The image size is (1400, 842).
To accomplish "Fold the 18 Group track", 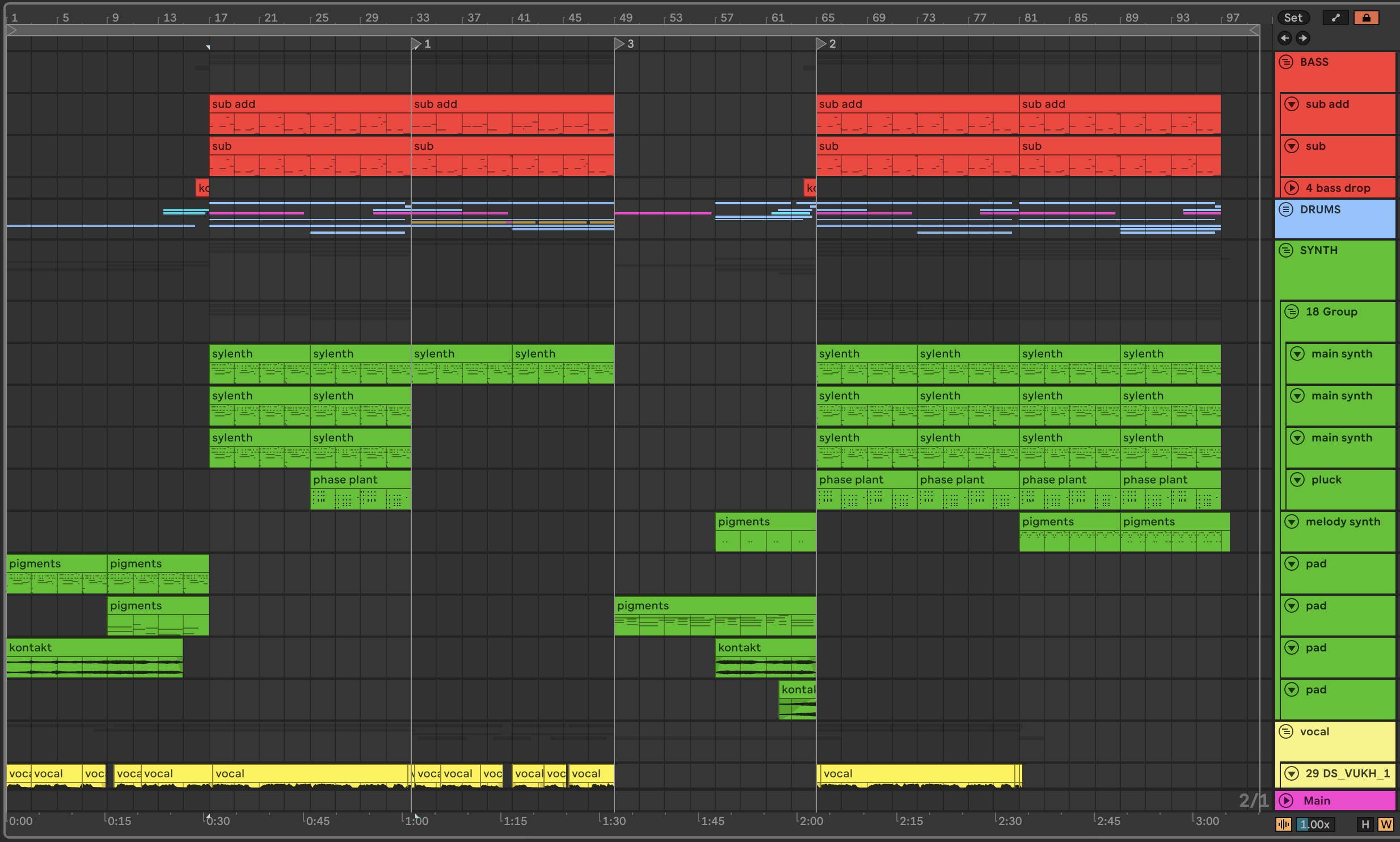I will click(x=1292, y=311).
